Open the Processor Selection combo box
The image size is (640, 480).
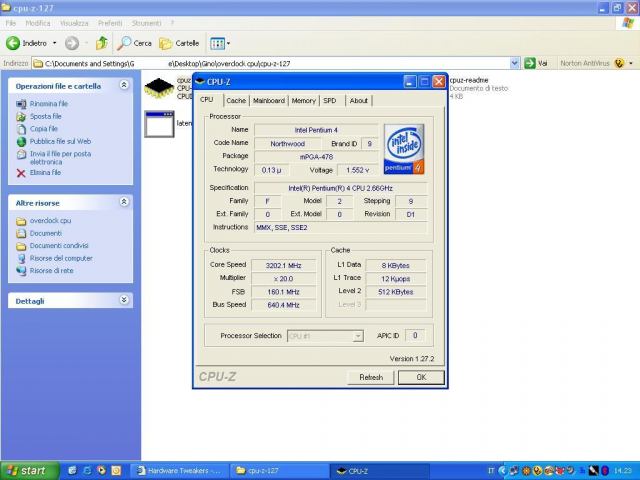(325, 336)
